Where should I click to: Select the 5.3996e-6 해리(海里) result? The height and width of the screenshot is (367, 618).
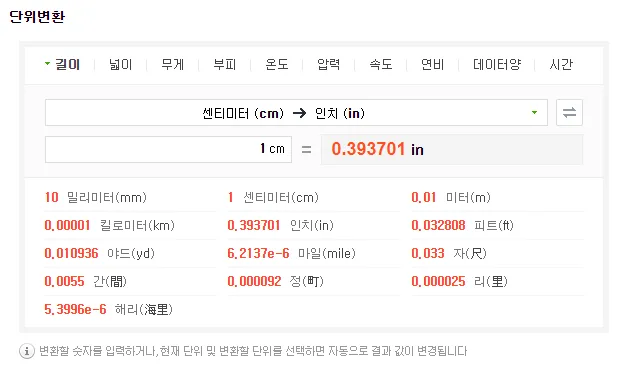[x=109, y=309]
